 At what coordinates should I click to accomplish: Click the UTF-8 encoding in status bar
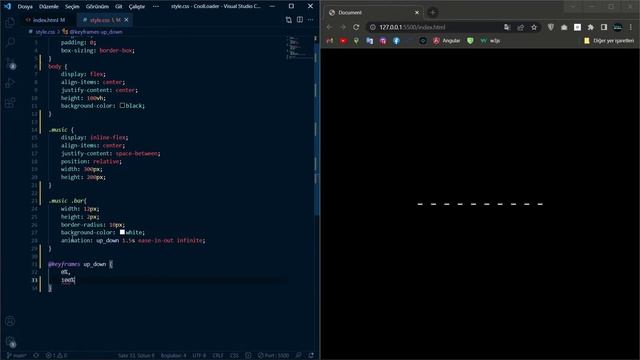pos(199,356)
